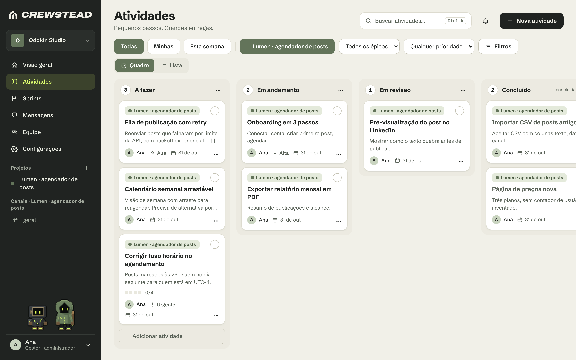Click the hooded pixel mascot
Viewport: 576px width, 360px height.
[65, 314]
